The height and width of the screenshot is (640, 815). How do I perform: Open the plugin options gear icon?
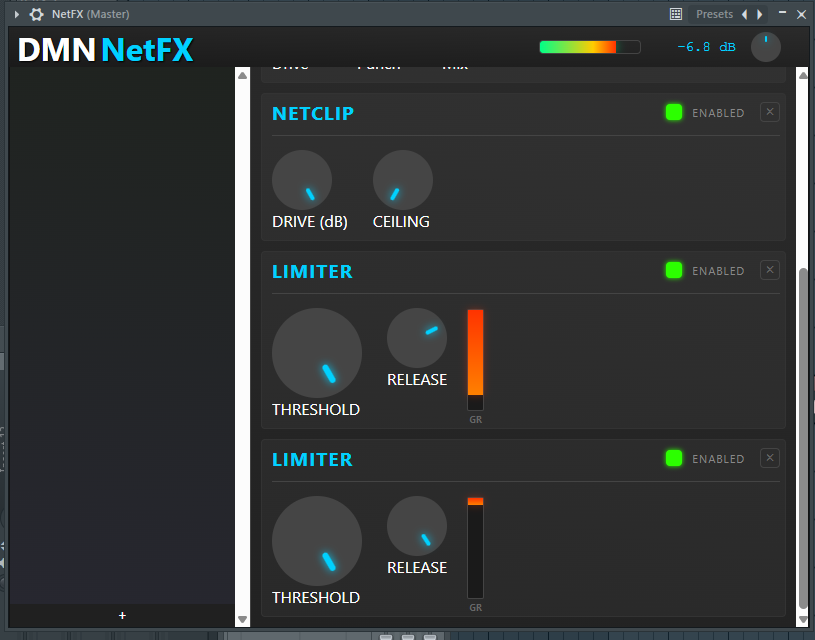pos(36,14)
